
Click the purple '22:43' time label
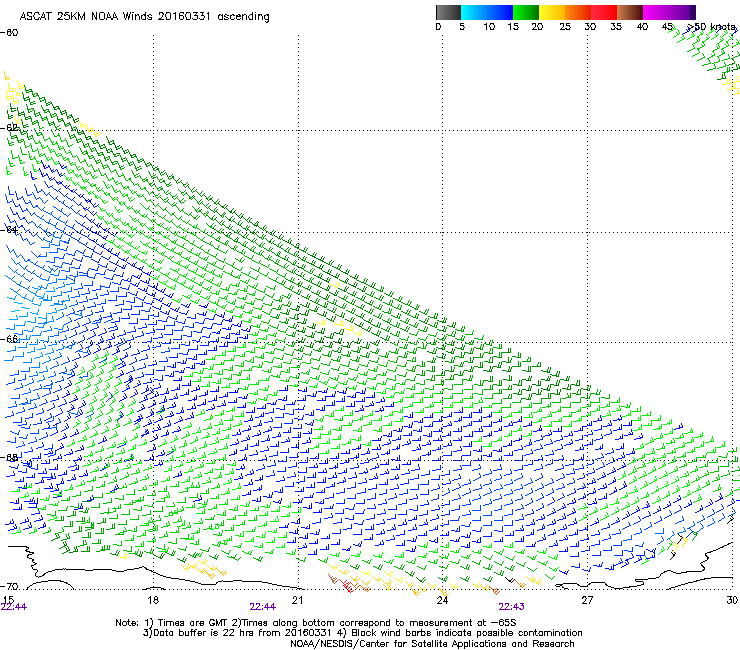point(512,607)
